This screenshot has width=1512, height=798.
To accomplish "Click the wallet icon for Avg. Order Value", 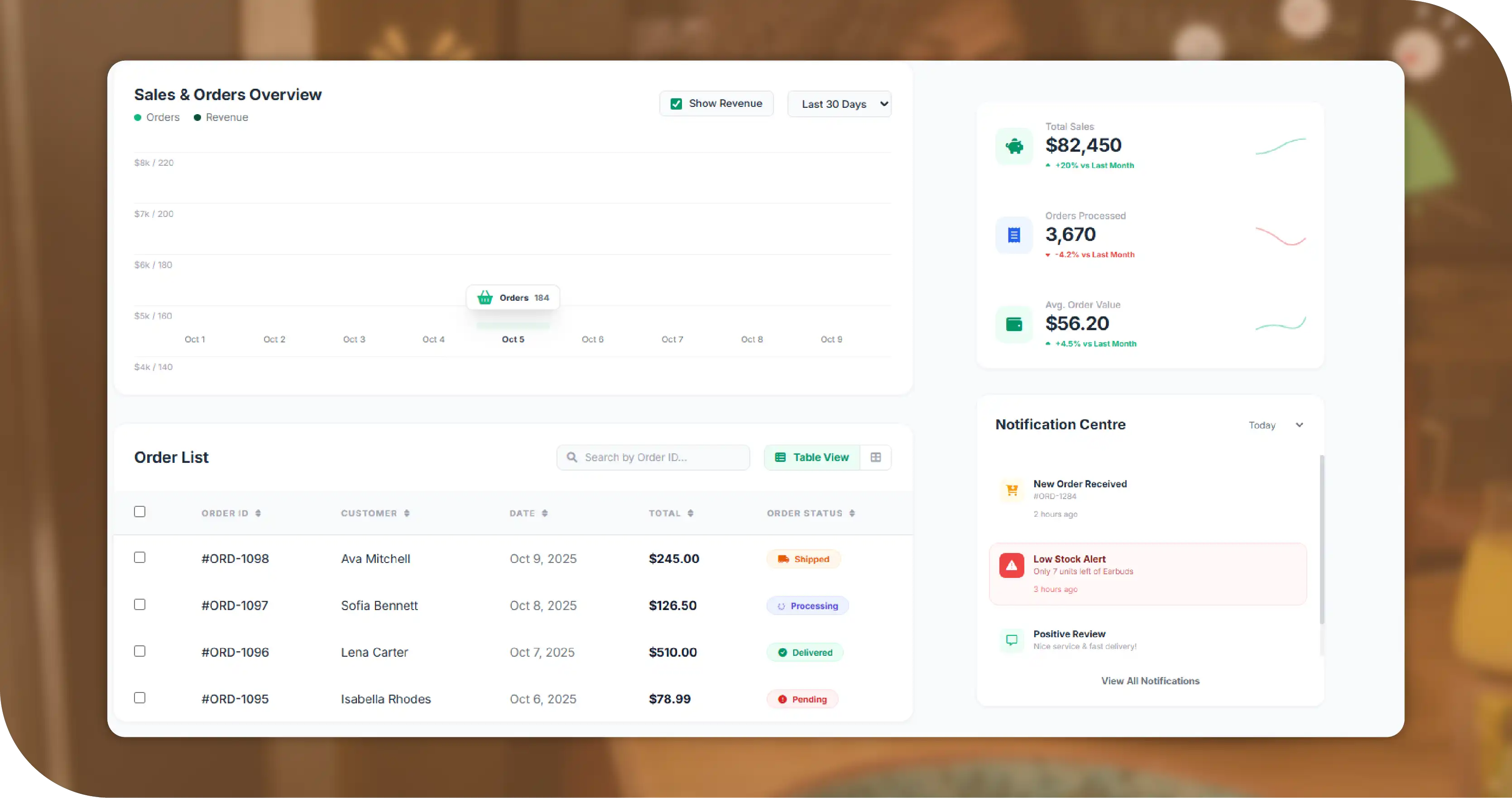I will point(1014,324).
